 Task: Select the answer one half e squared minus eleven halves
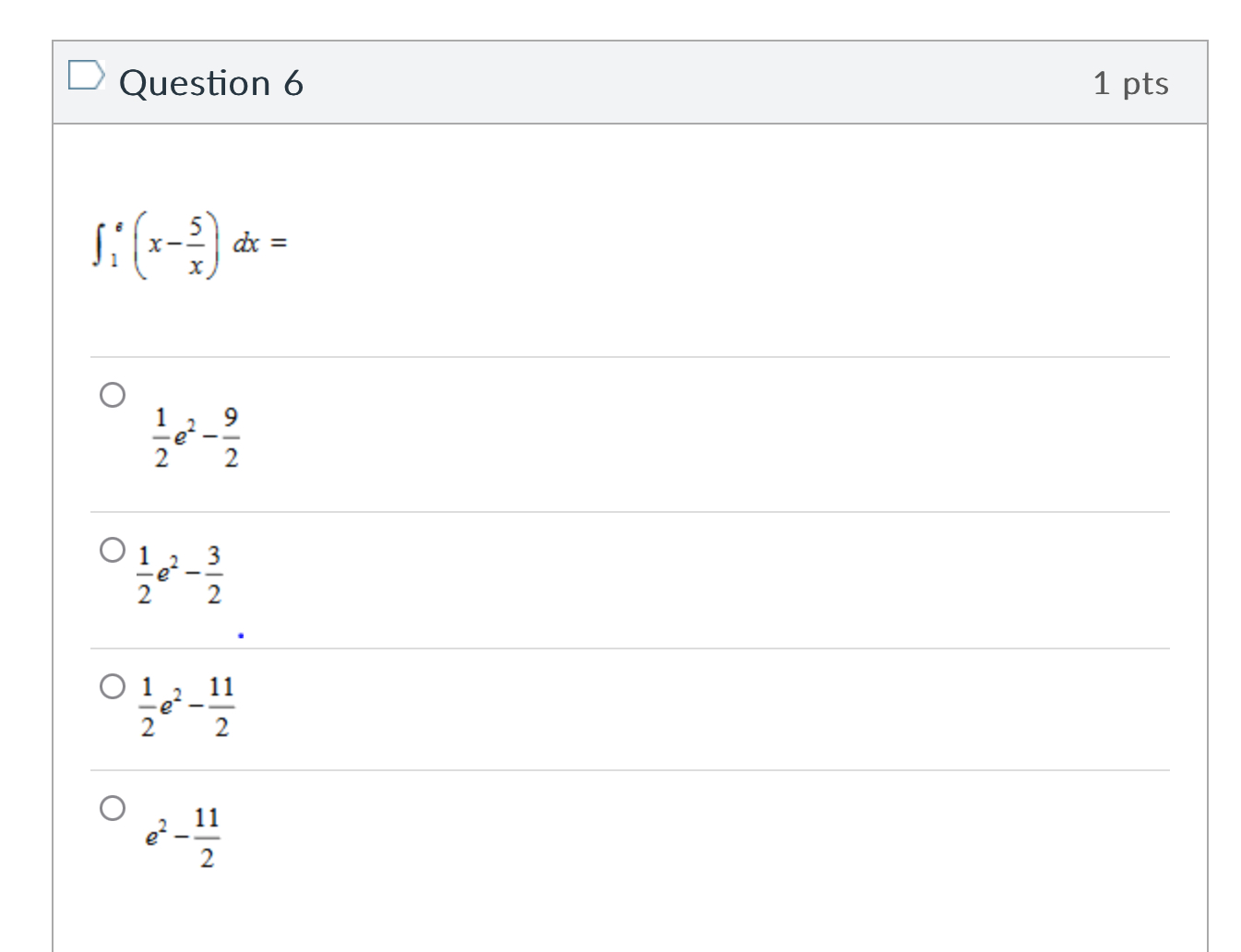tap(113, 684)
